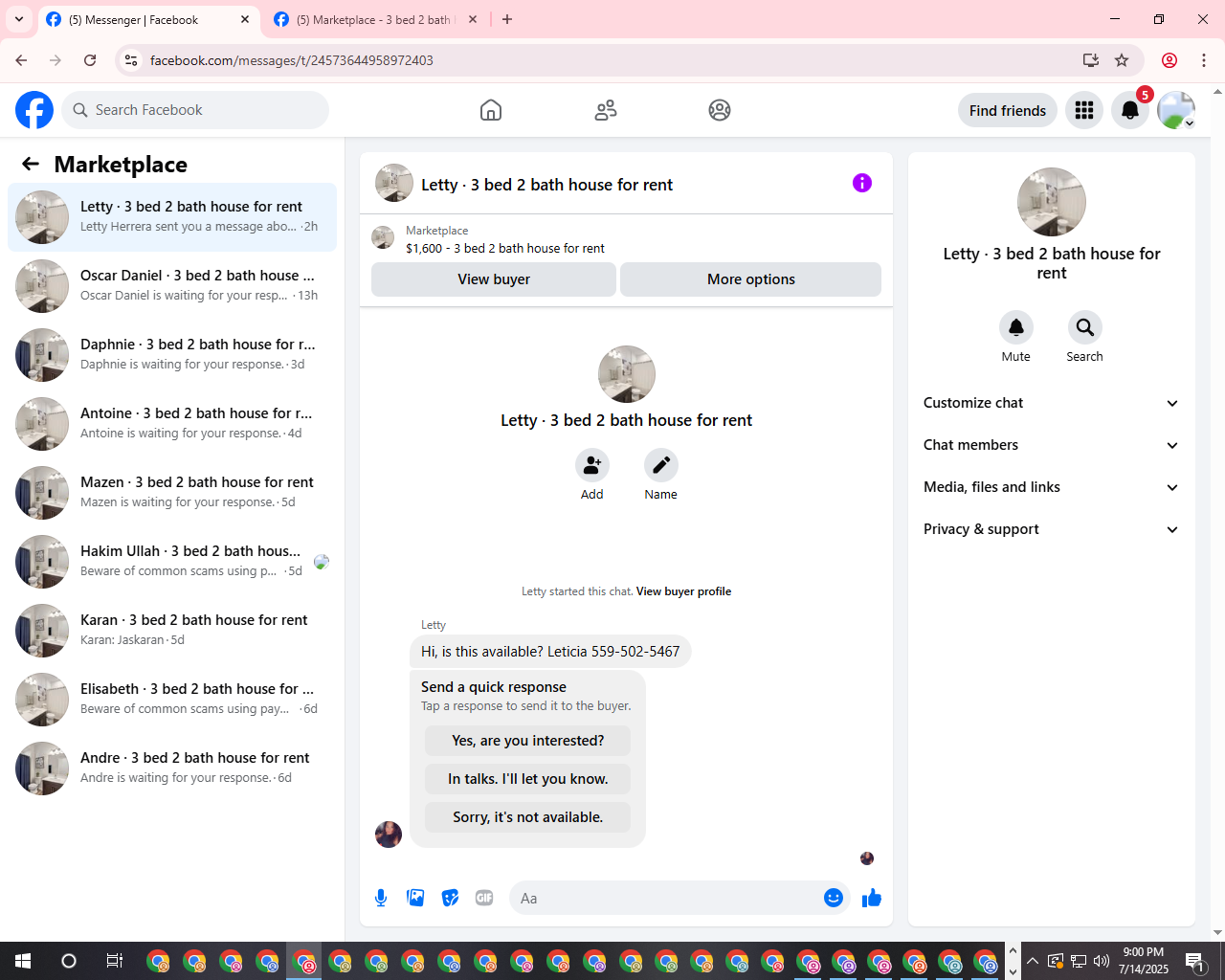
Task: Open Windows Start menu
Action: click(x=23, y=961)
